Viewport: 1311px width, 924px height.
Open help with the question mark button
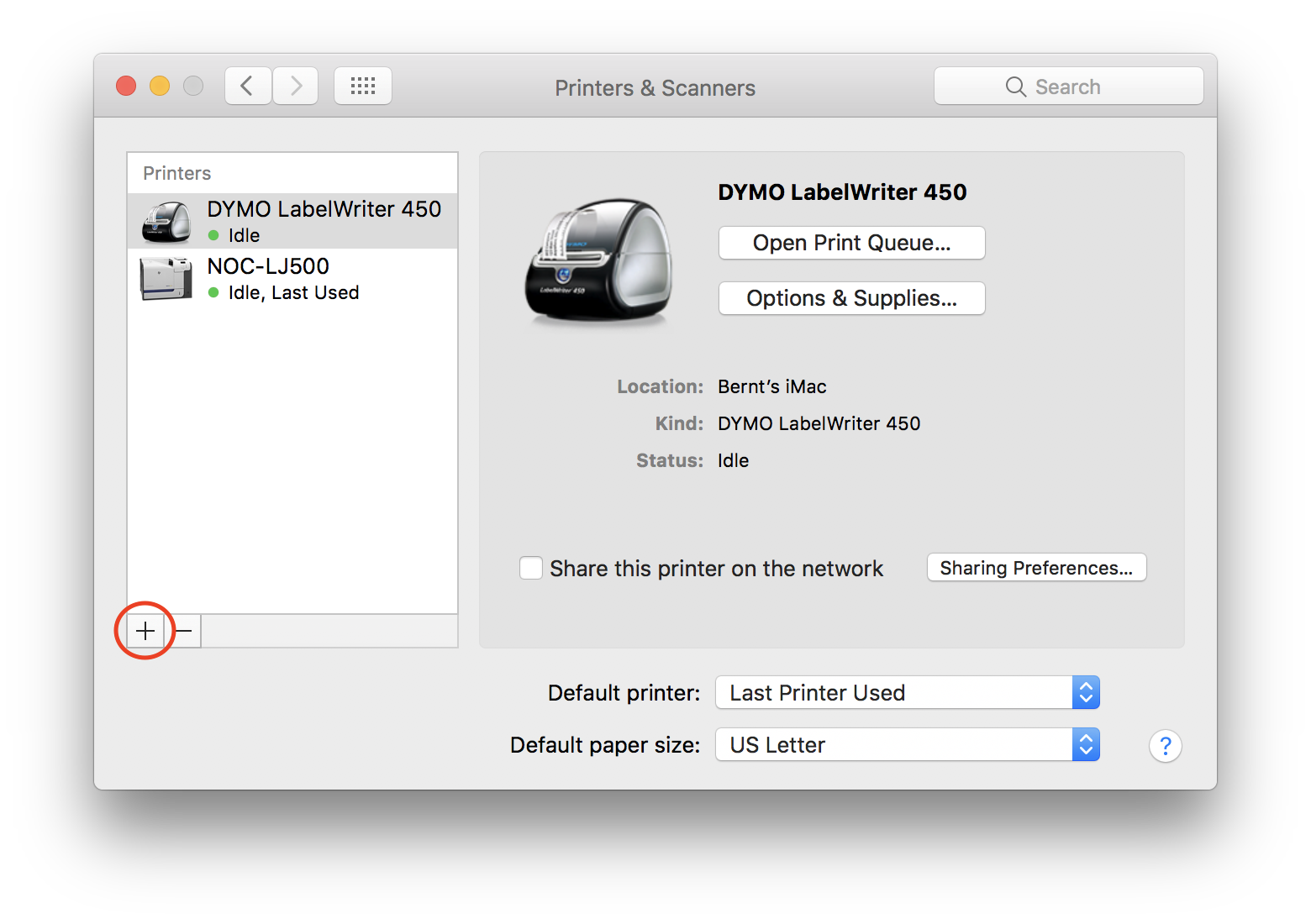point(1166,746)
